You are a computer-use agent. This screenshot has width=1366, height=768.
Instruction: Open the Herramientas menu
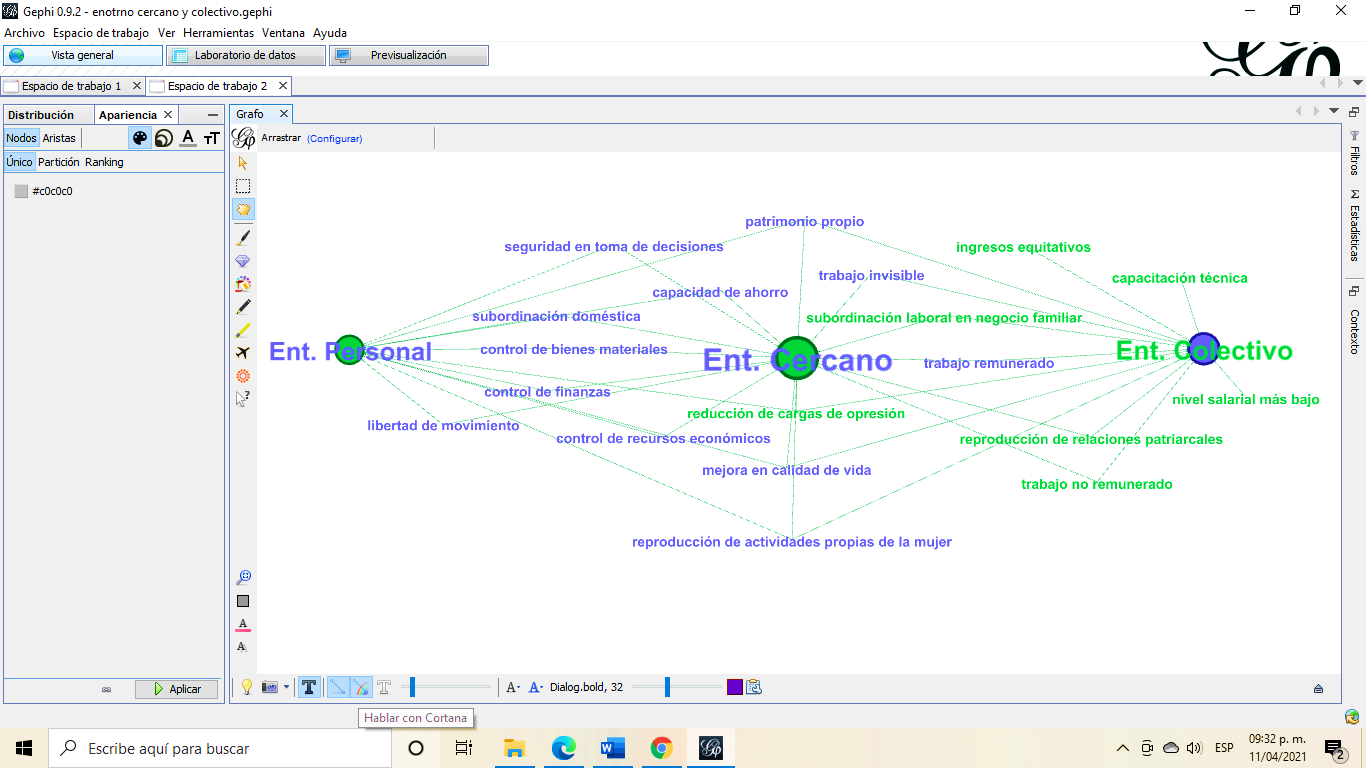tap(218, 33)
